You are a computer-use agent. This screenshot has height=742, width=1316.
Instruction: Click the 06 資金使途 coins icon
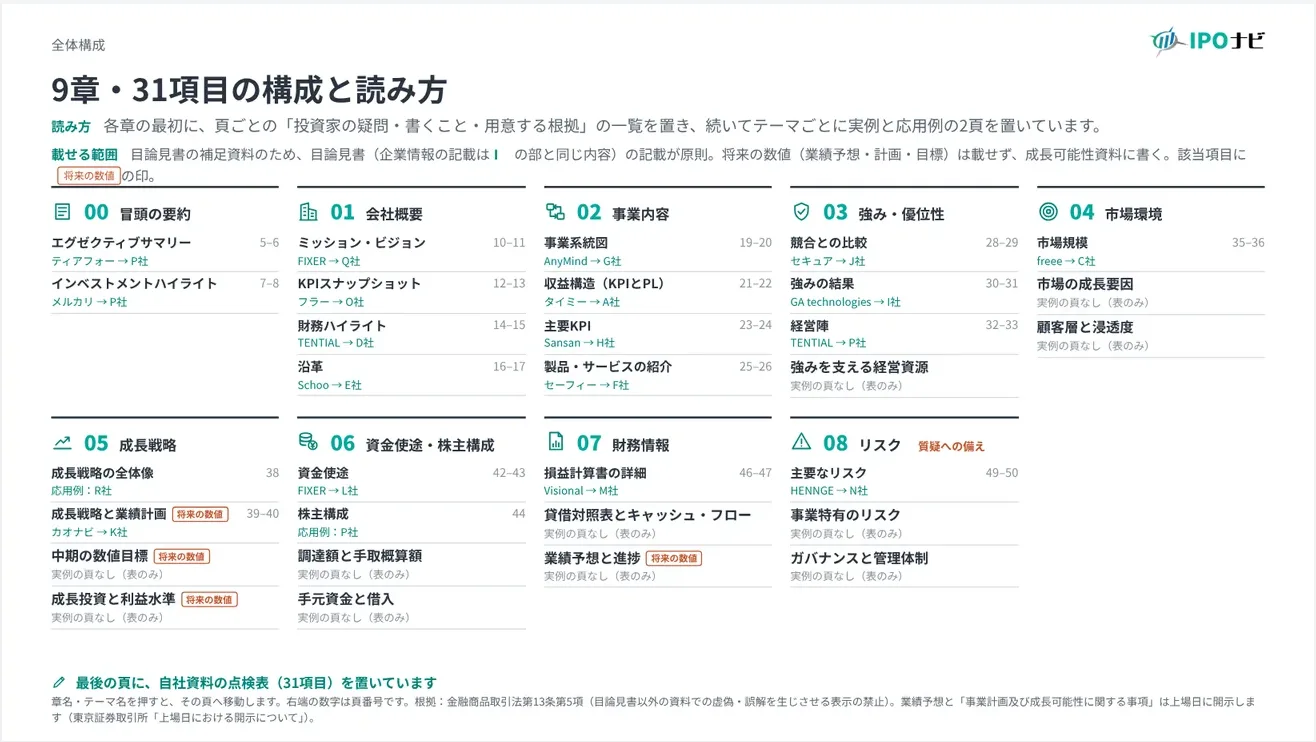coord(308,442)
